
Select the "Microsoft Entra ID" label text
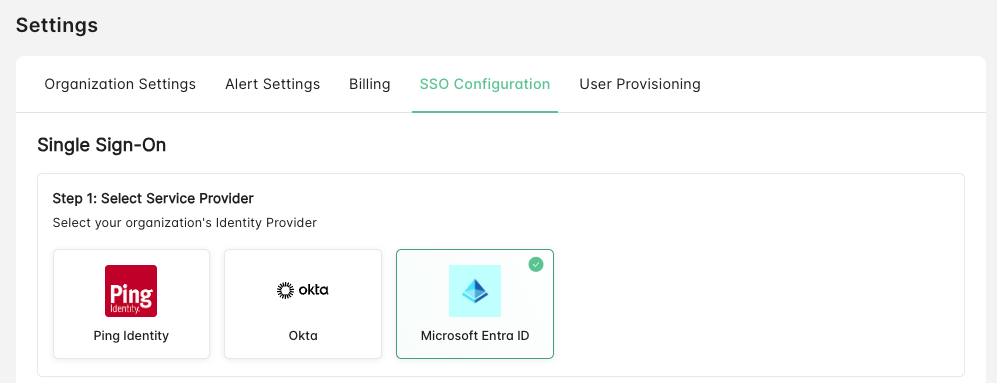(475, 335)
